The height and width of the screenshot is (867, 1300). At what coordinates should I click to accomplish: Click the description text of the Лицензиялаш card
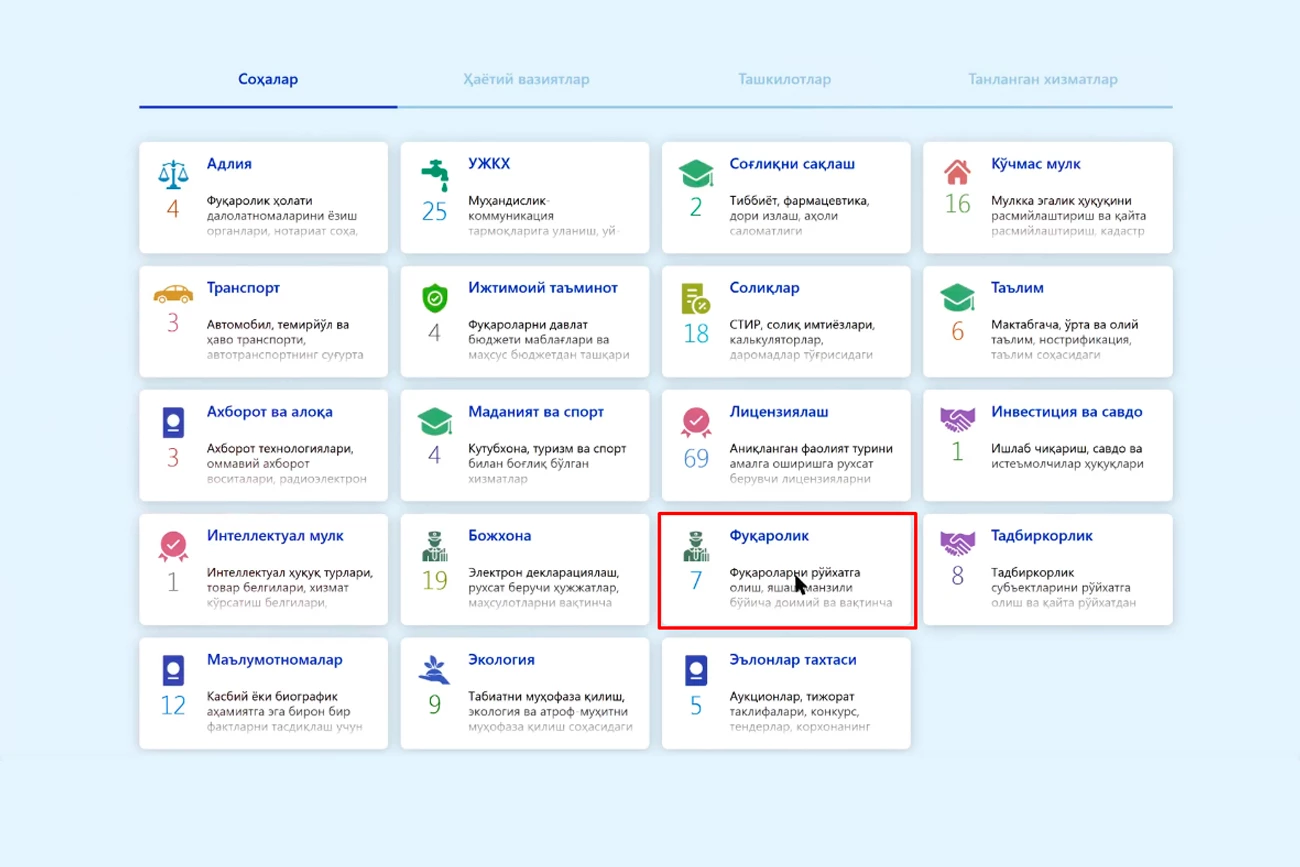811,463
